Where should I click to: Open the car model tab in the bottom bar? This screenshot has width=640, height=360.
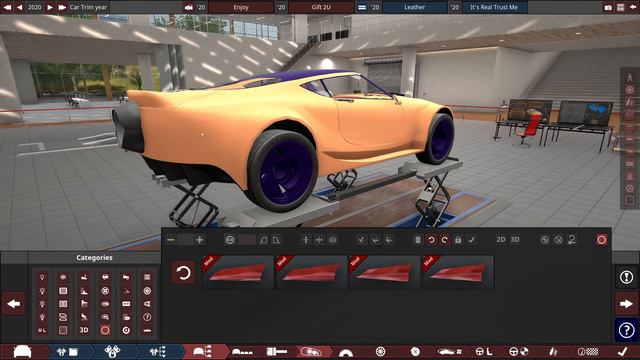(23, 351)
